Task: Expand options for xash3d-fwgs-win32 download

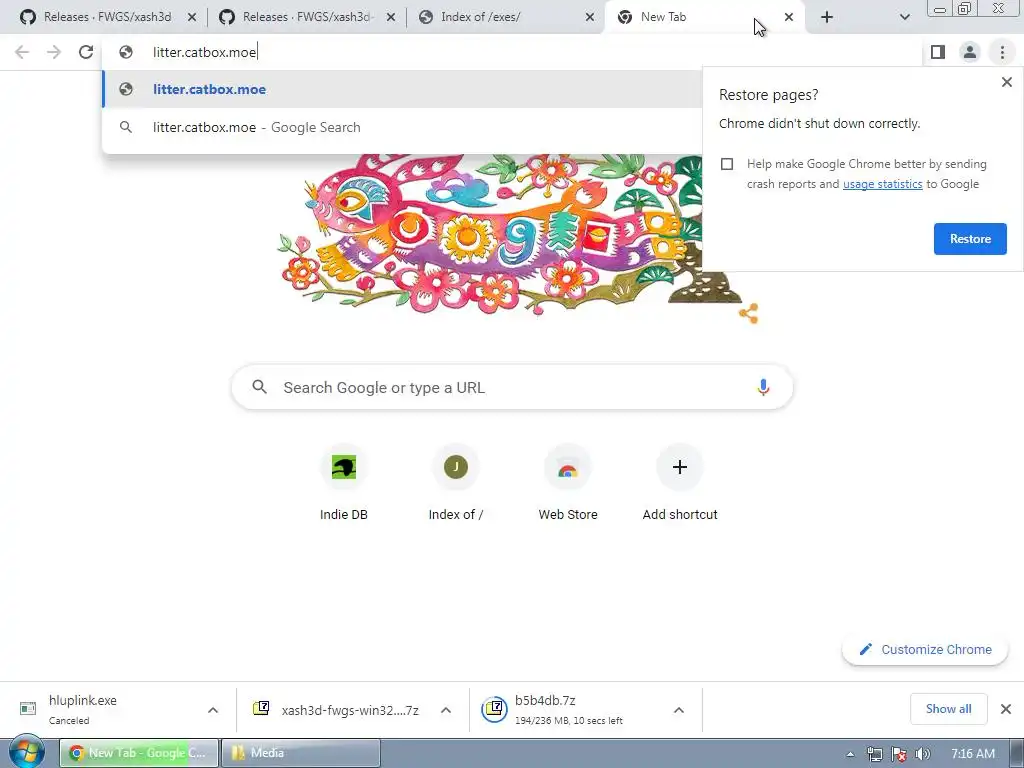Action: [446, 710]
